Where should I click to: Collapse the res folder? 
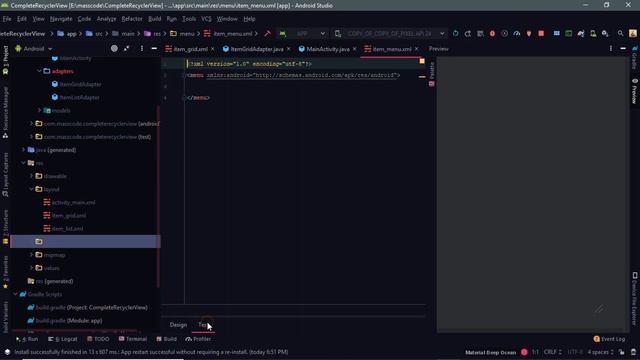click(23, 163)
